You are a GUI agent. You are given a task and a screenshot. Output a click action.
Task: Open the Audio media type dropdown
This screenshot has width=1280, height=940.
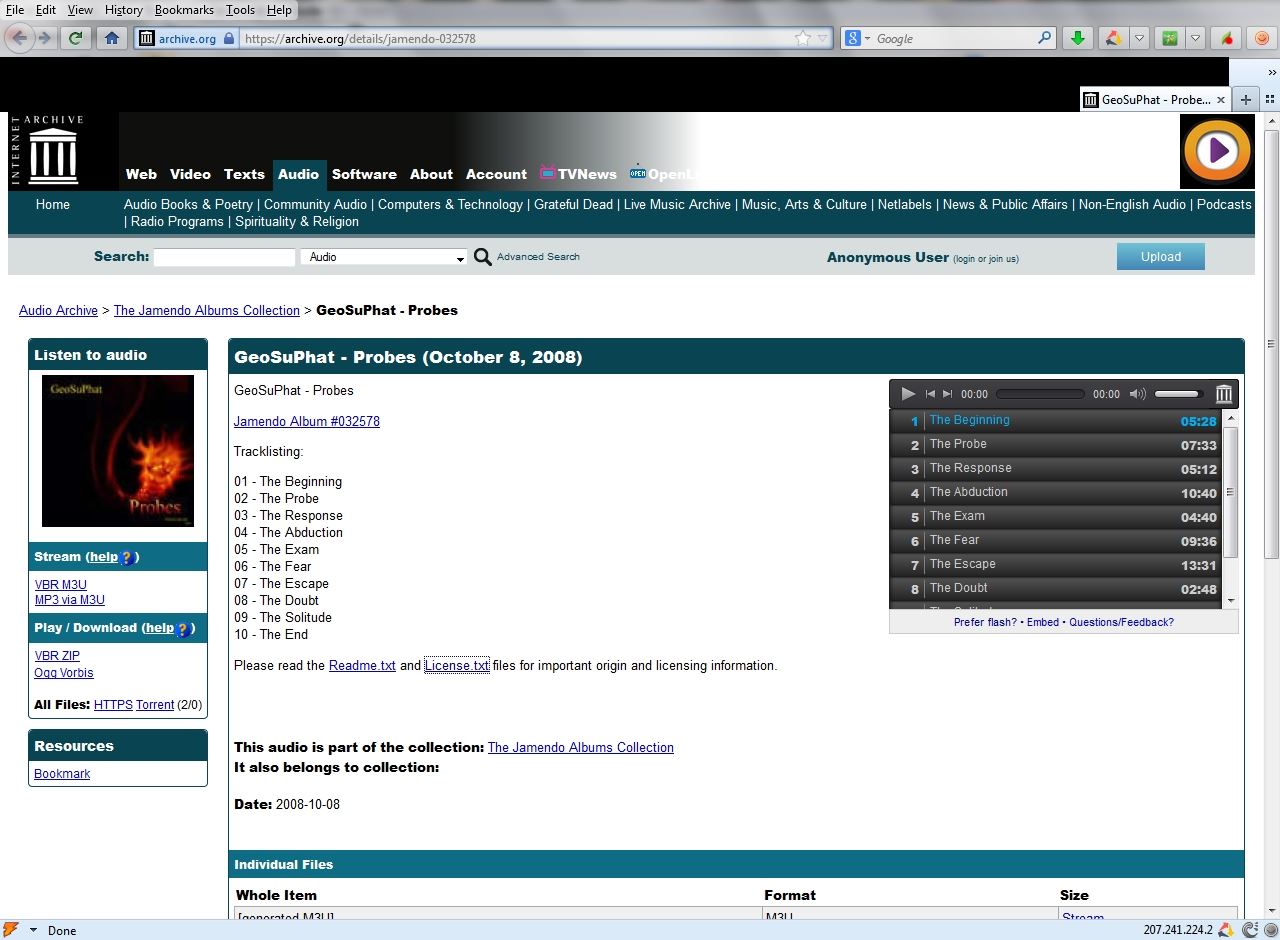pyautogui.click(x=384, y=257)
